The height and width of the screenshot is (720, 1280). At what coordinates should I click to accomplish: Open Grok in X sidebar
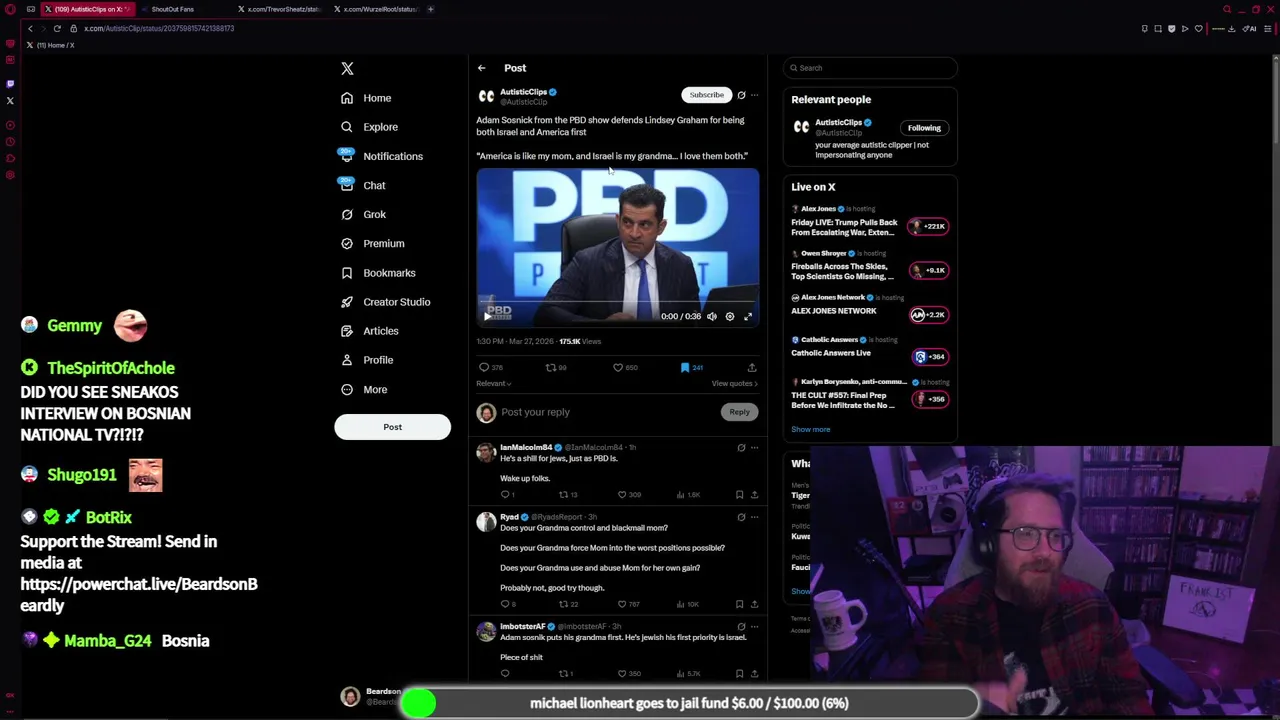point(363,214)
